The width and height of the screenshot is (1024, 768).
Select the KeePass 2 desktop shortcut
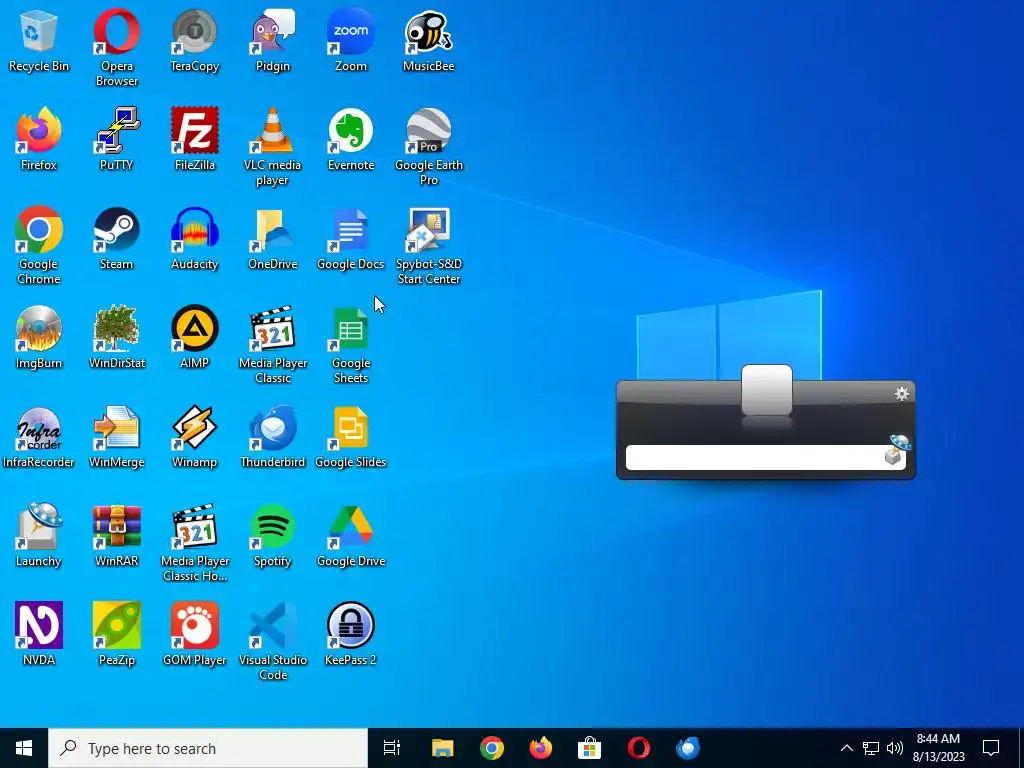pos(351,635)
